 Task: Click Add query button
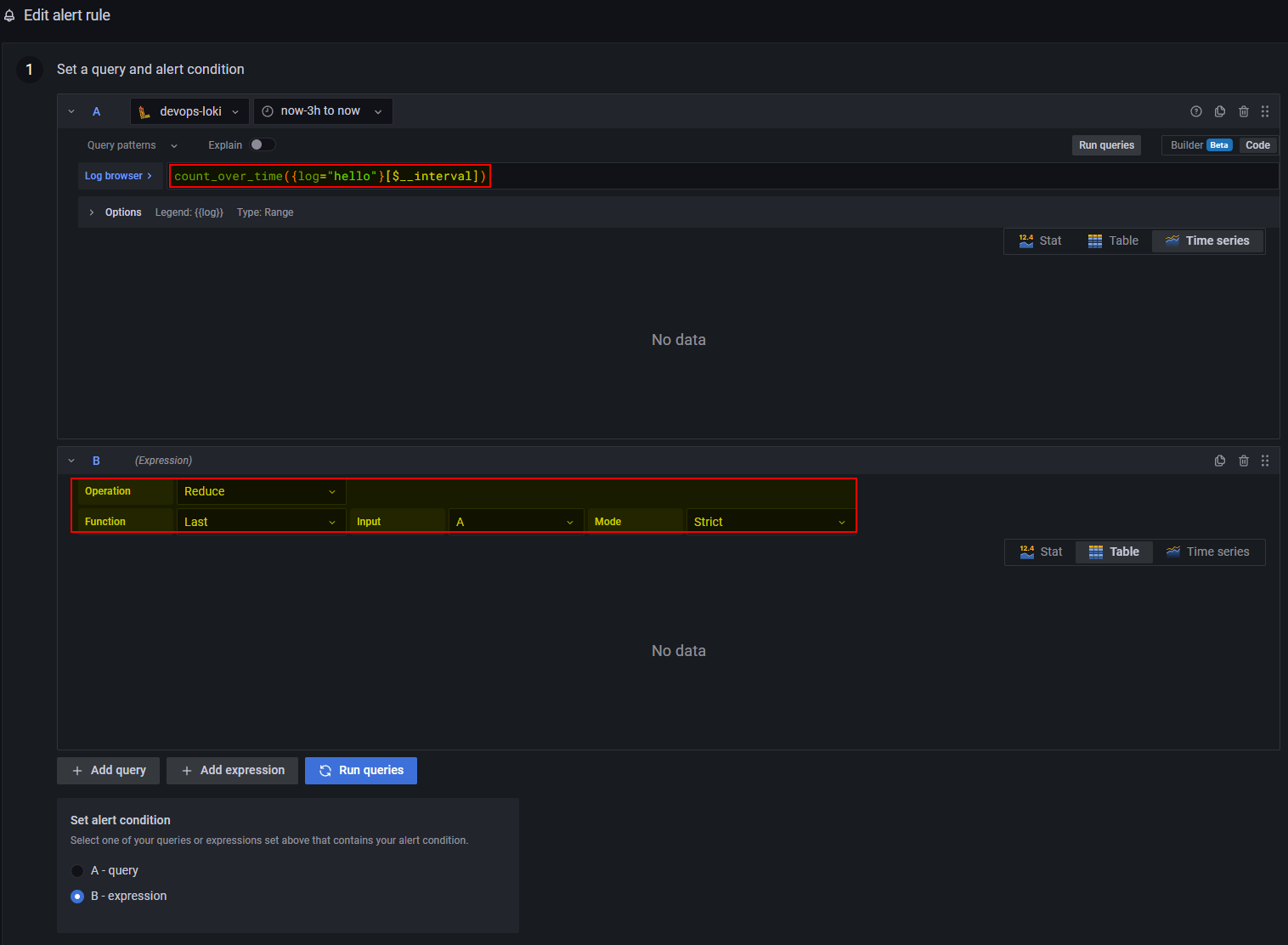pos(109,771)
